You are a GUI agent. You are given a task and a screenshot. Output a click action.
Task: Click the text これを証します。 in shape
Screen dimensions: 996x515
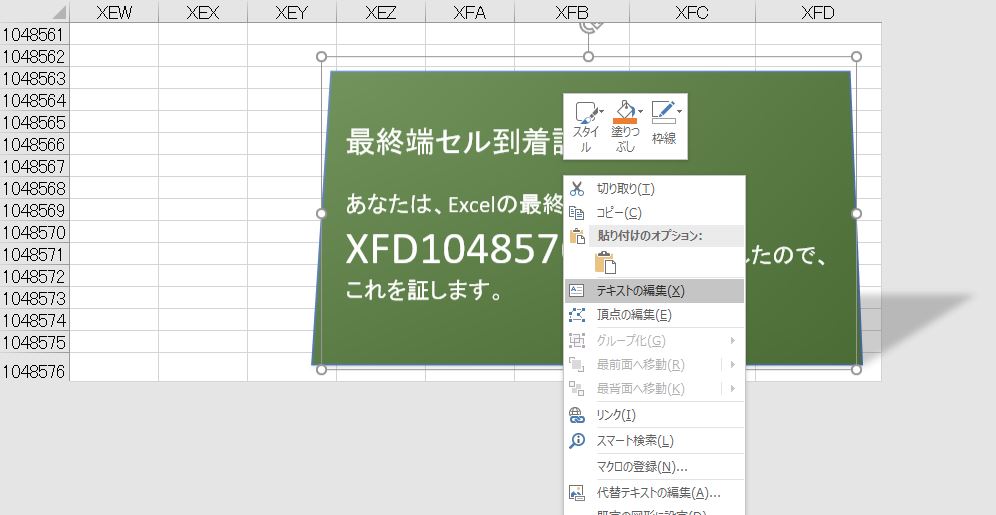coord(424,290)
